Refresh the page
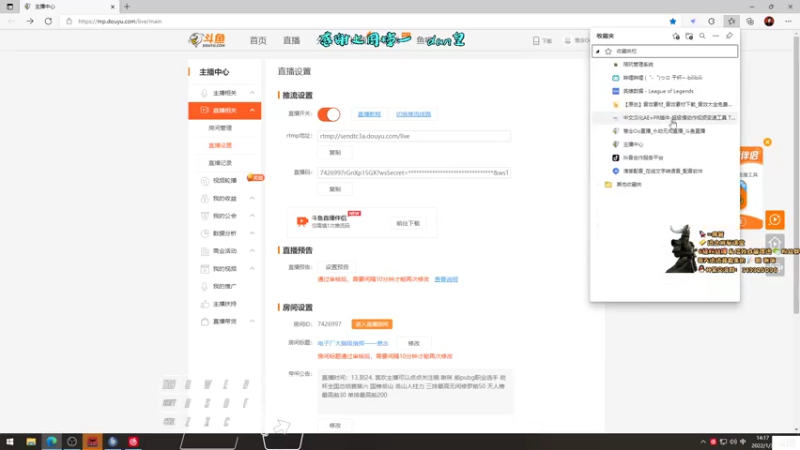The height and width of the screenshot is (450, 800). [48, 21]
